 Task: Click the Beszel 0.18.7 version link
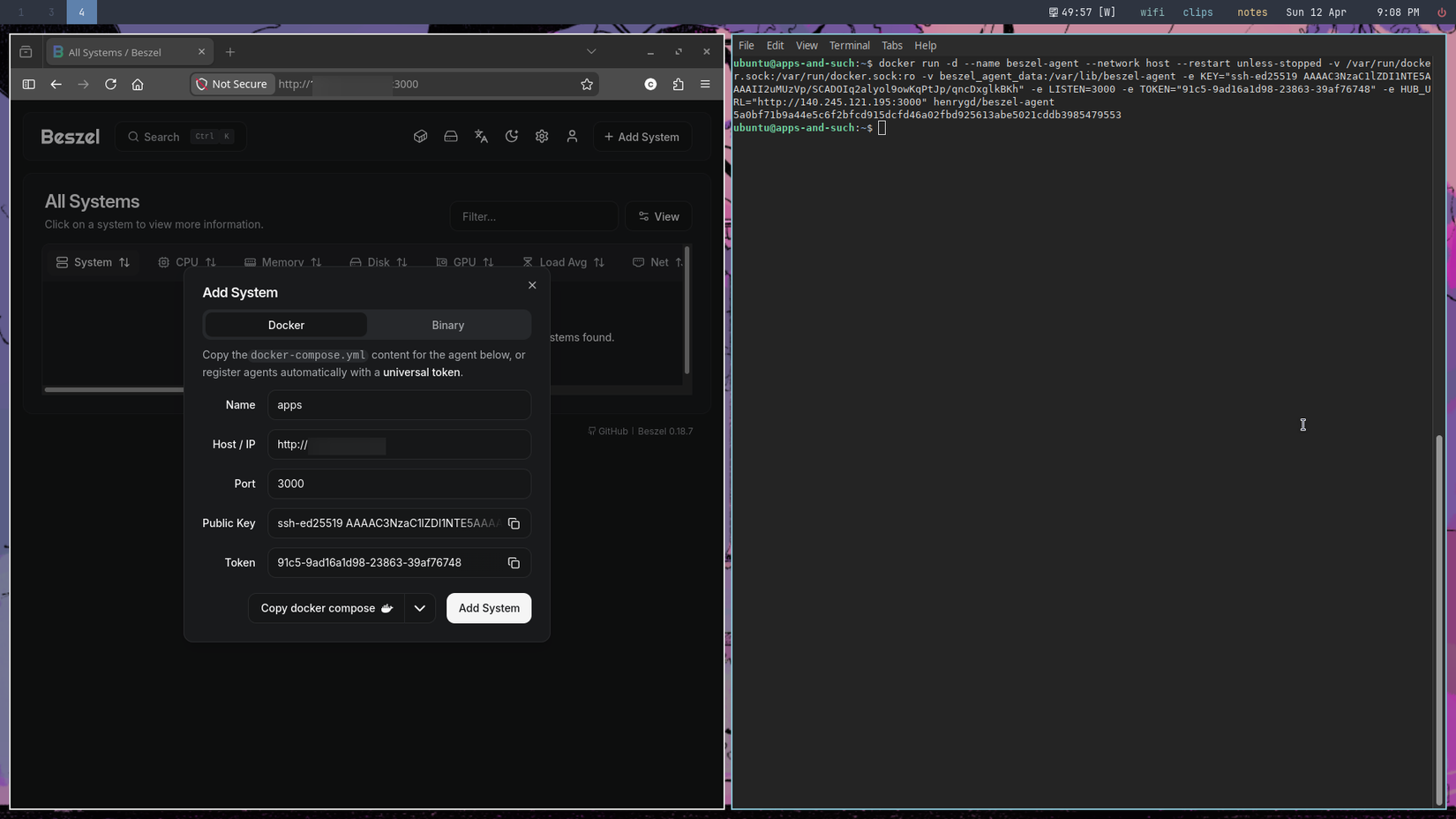tap(665, 432)
